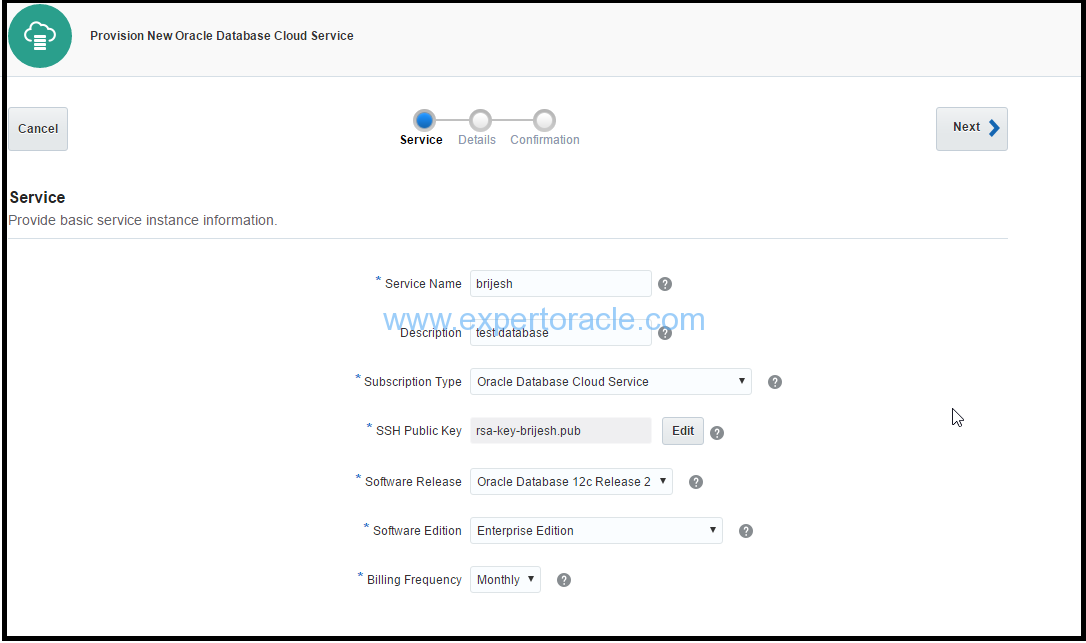Open help icon beside Software Edition

(746, 531)
